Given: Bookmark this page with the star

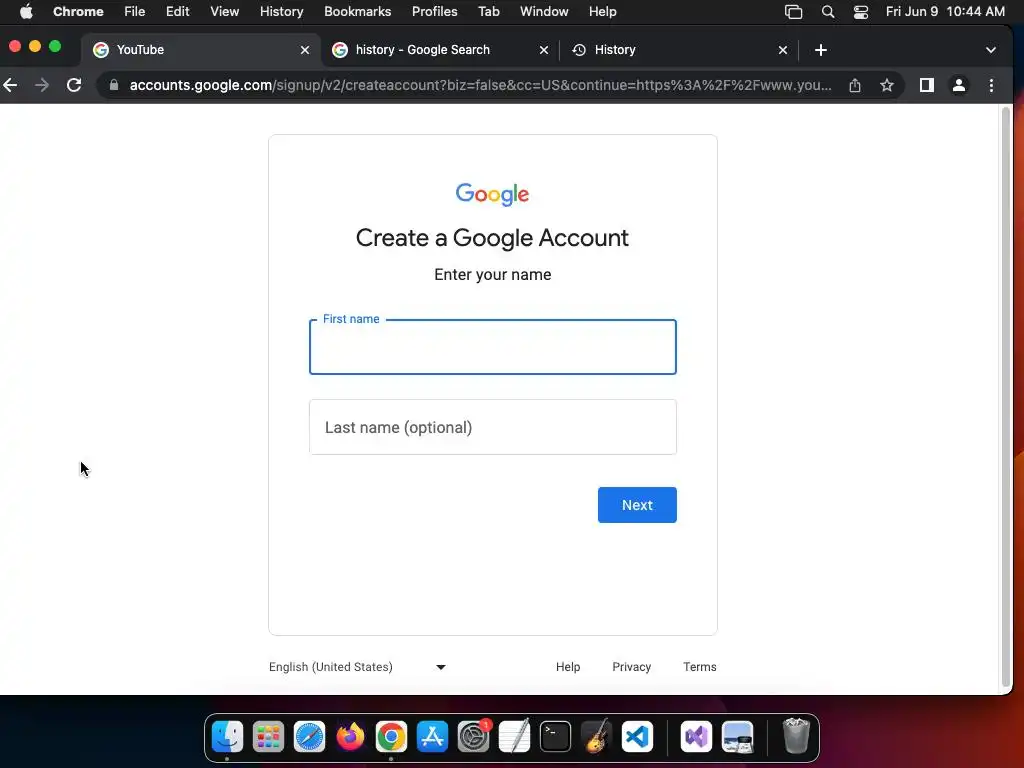Looking at the screenshot, I should pos(886,85).
